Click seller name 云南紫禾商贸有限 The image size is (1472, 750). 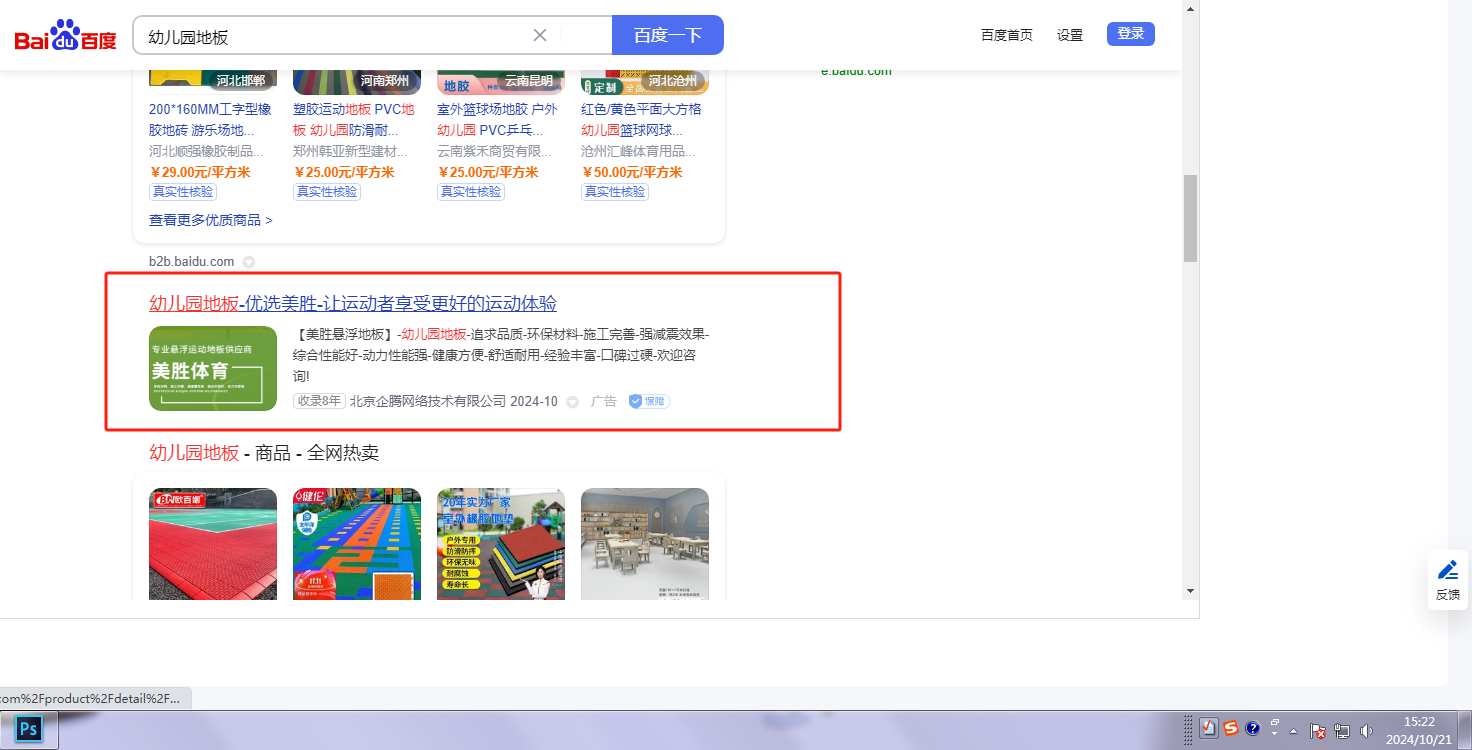(495, 152)
